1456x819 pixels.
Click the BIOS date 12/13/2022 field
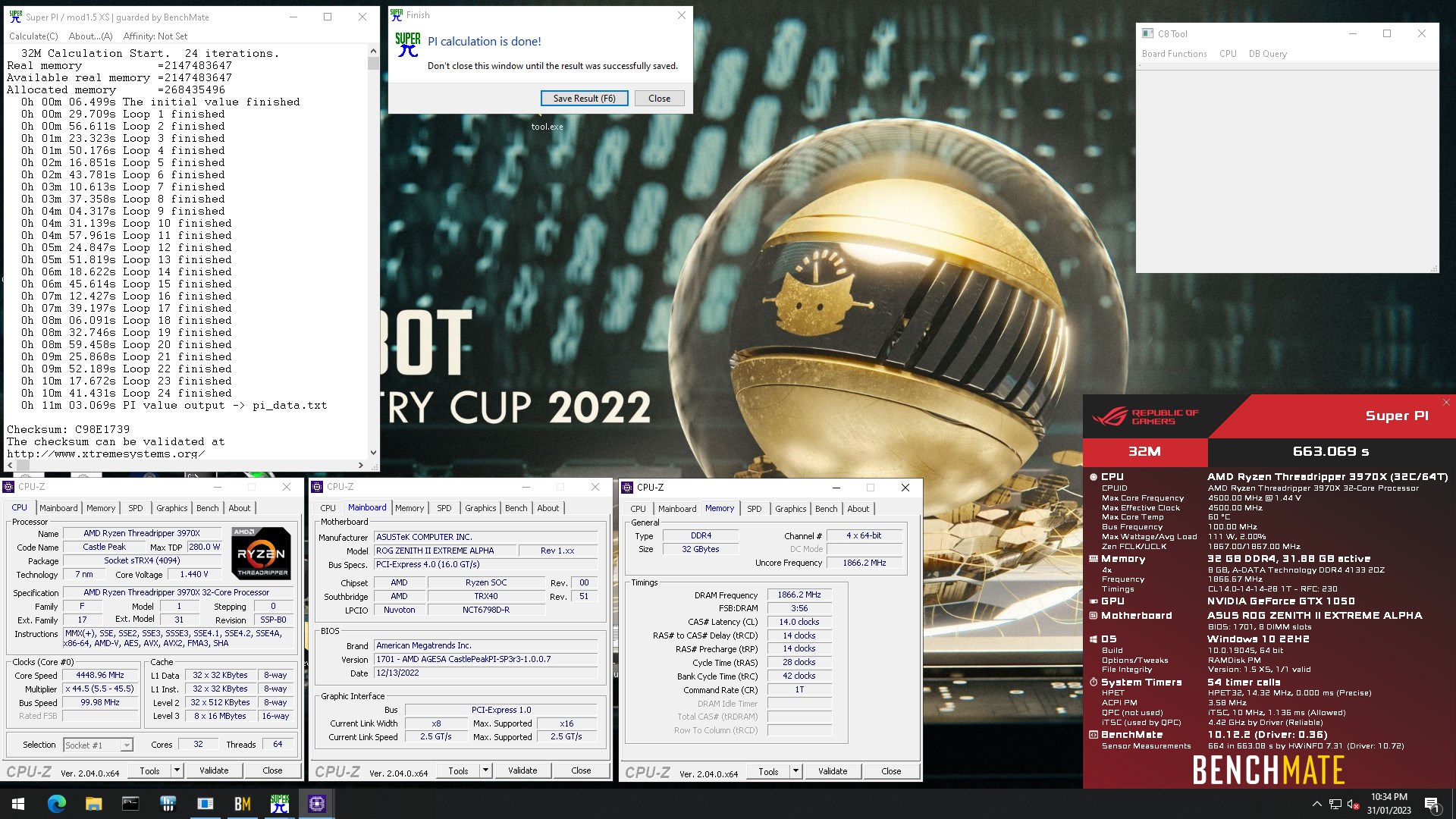(485, 673)
